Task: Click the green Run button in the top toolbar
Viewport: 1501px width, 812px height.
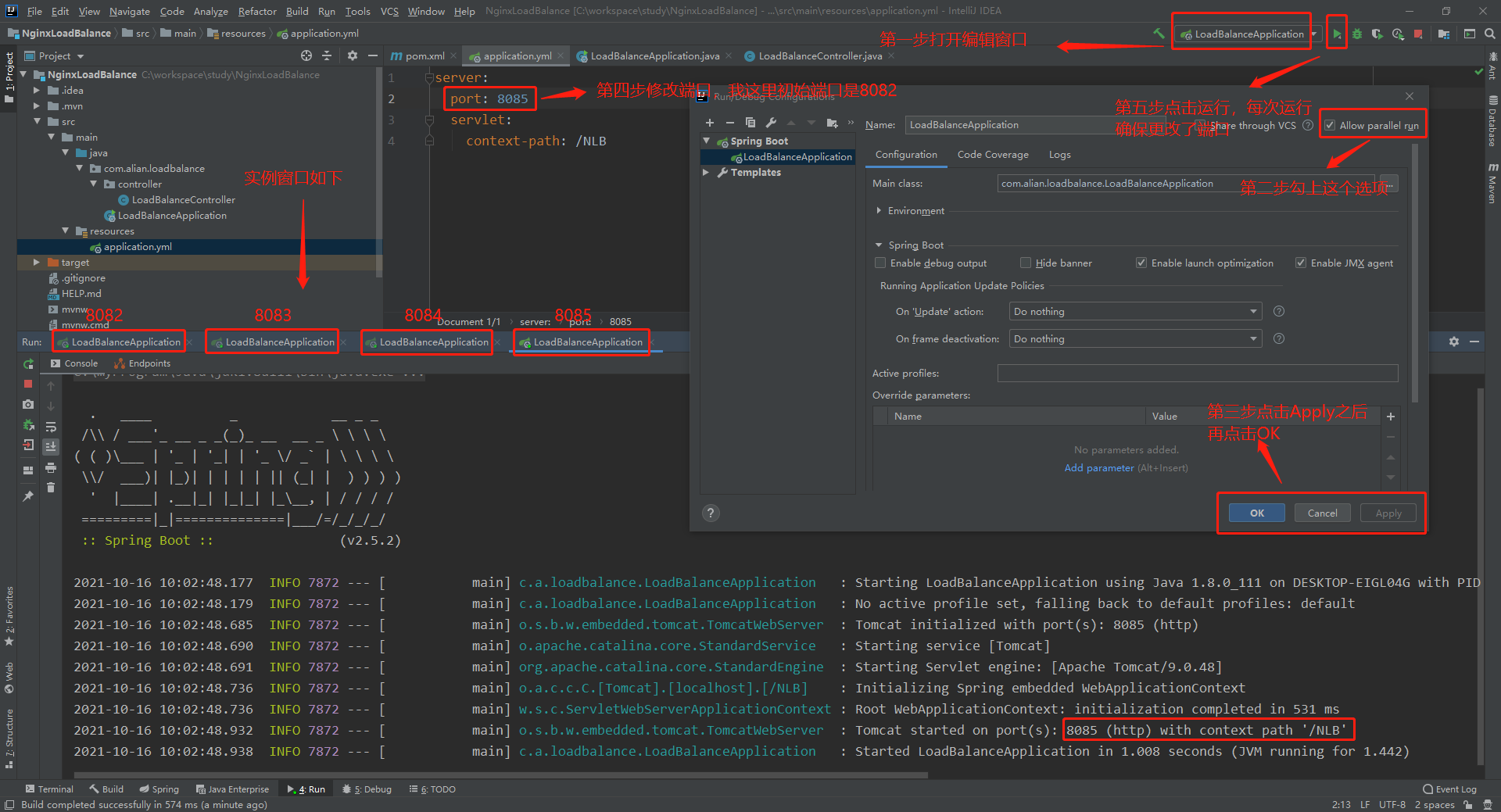Action: [x=1337, y=34]
